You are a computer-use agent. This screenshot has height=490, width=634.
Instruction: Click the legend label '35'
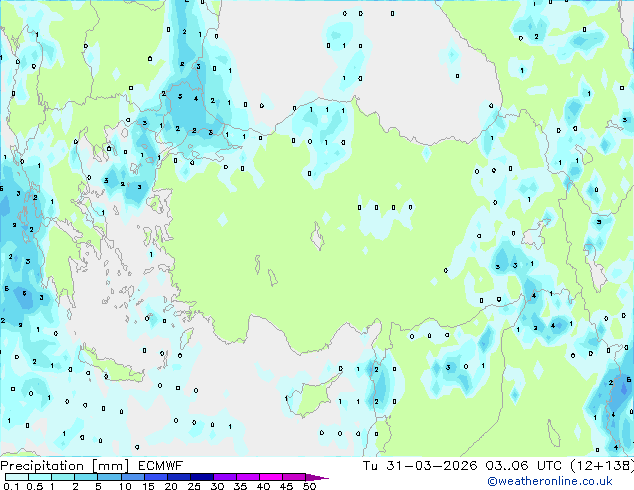tap(240, 486)
